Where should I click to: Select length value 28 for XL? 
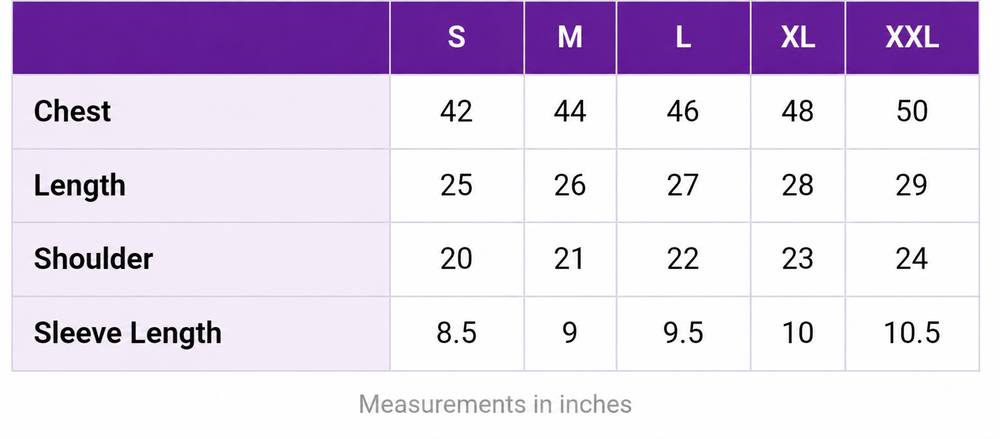tap(798, 186)
